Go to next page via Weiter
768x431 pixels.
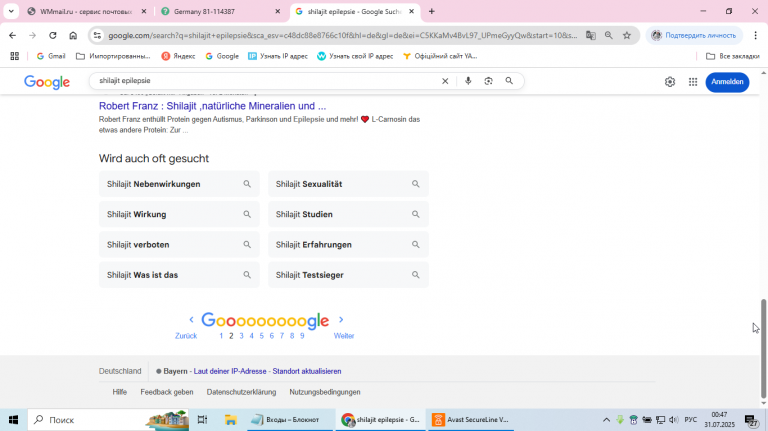point(344,336)
